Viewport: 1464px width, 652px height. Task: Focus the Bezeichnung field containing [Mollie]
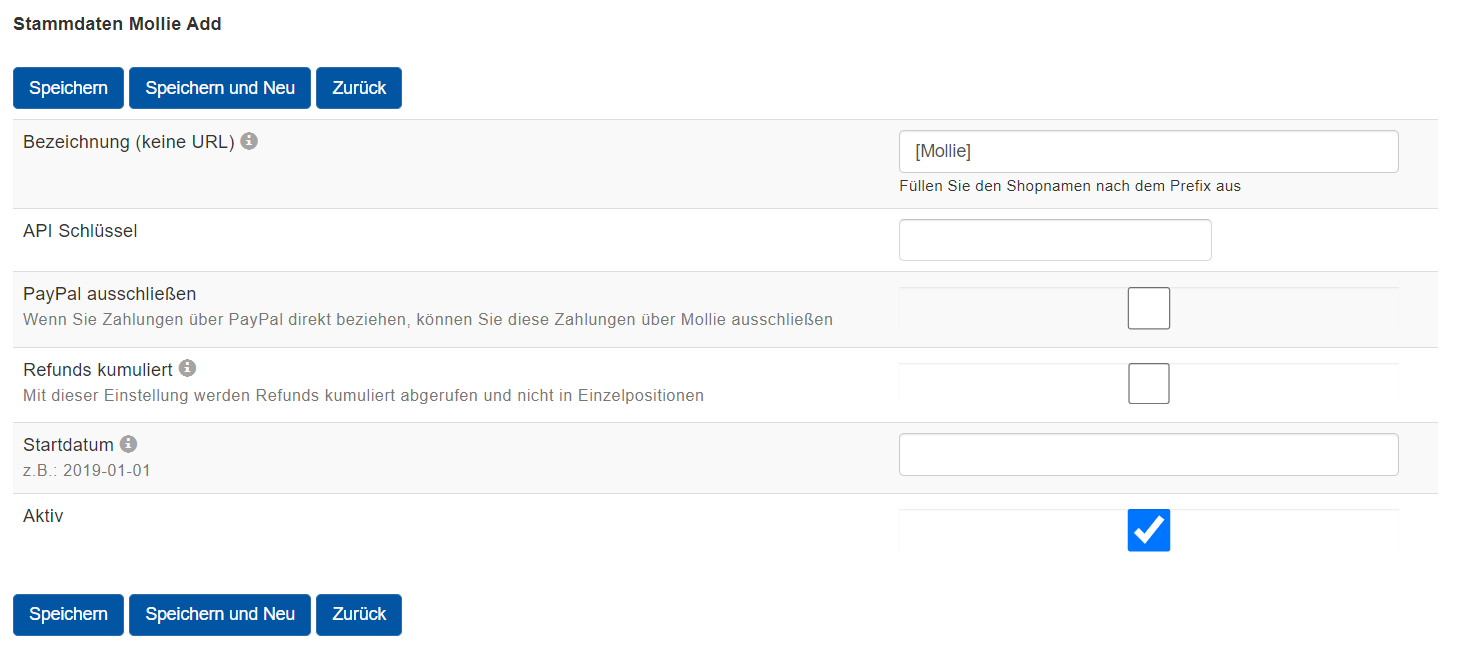point(1148,152)
